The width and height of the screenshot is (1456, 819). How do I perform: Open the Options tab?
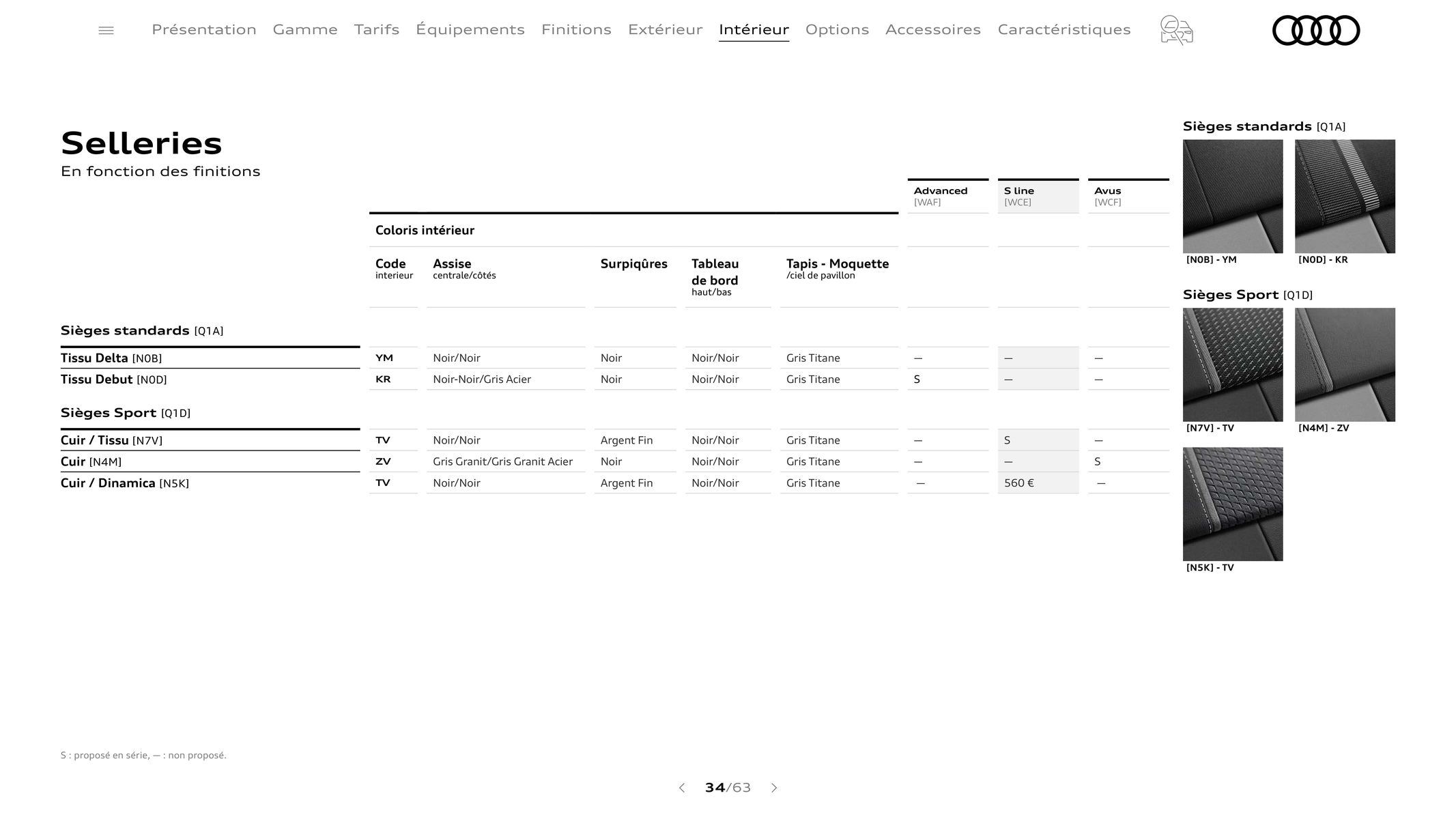click(837, 29)
